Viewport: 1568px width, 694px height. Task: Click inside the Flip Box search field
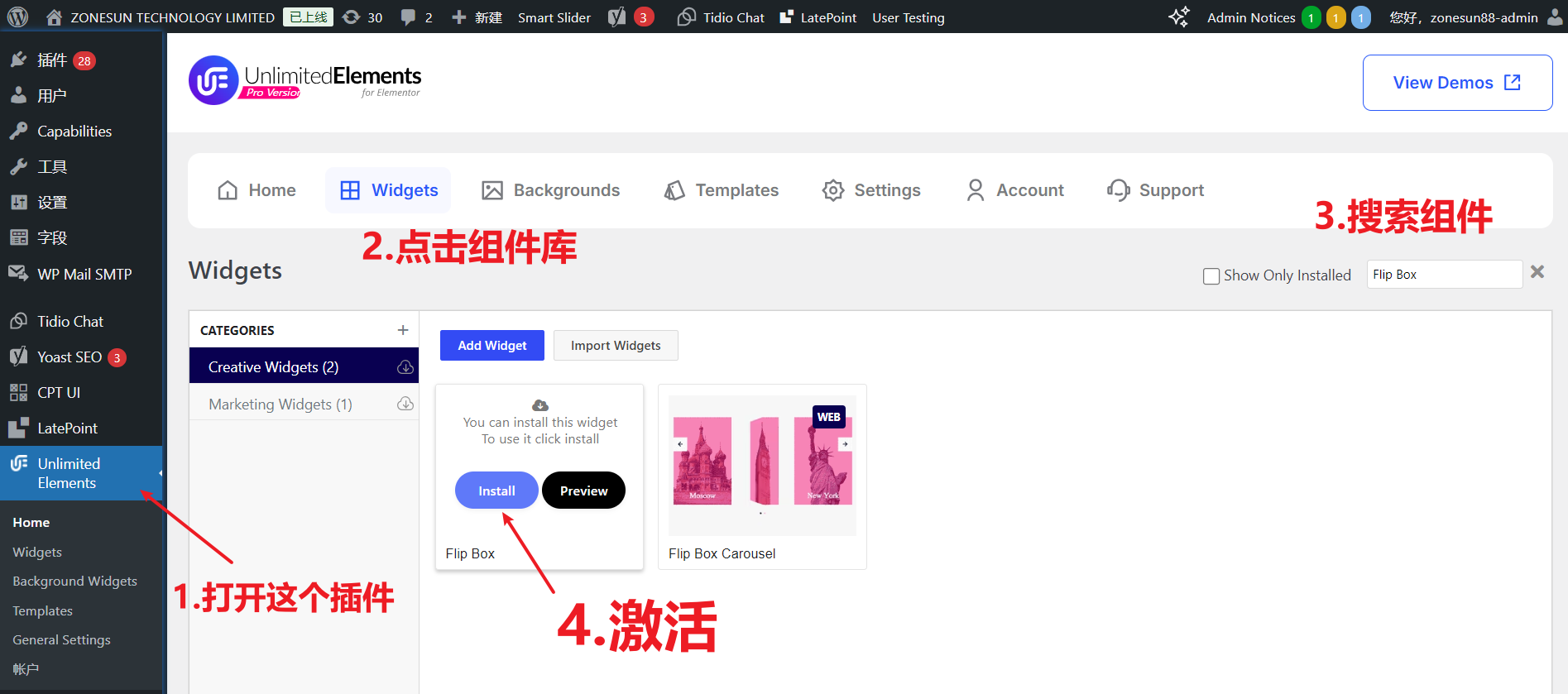click(1444, 275)
